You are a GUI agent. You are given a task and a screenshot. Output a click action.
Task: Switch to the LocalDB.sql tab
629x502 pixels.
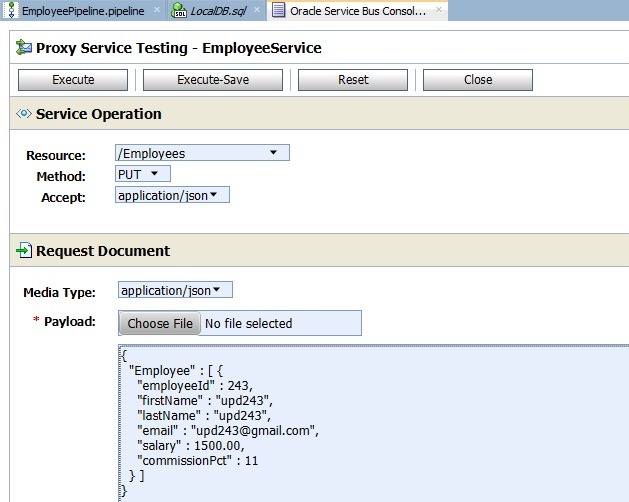click(x=218, y=10)
